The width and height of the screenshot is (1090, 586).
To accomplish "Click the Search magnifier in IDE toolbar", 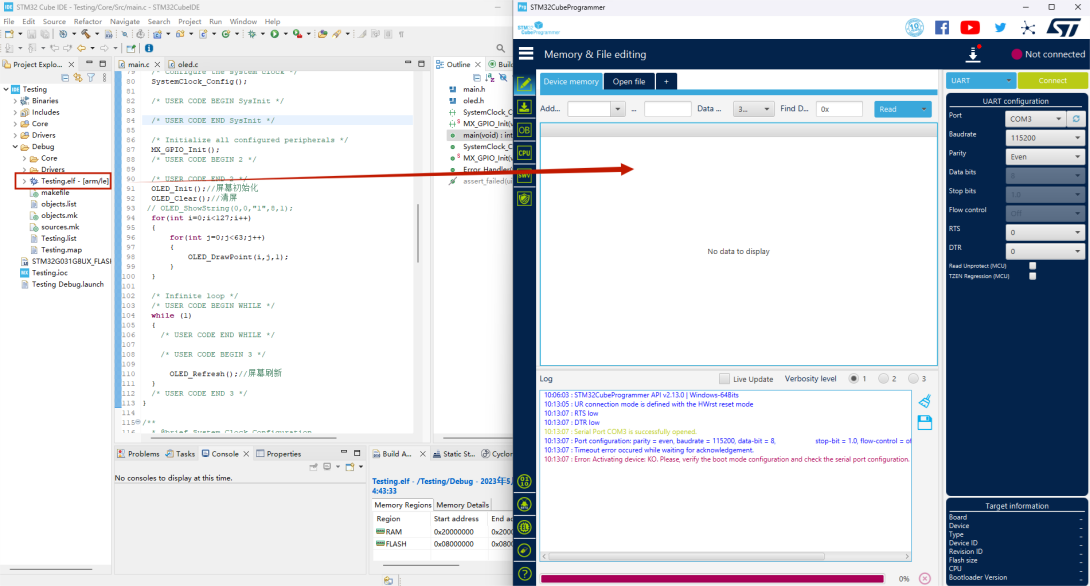I will (x=501, y=48).
